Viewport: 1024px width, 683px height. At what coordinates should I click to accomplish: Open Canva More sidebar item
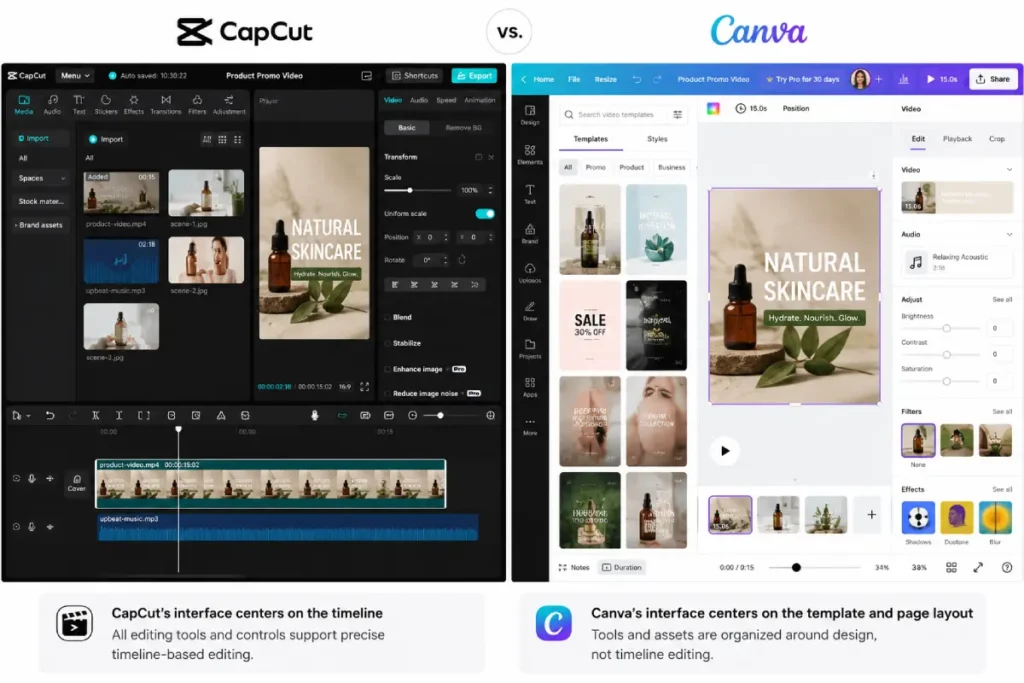coord(530,426)
